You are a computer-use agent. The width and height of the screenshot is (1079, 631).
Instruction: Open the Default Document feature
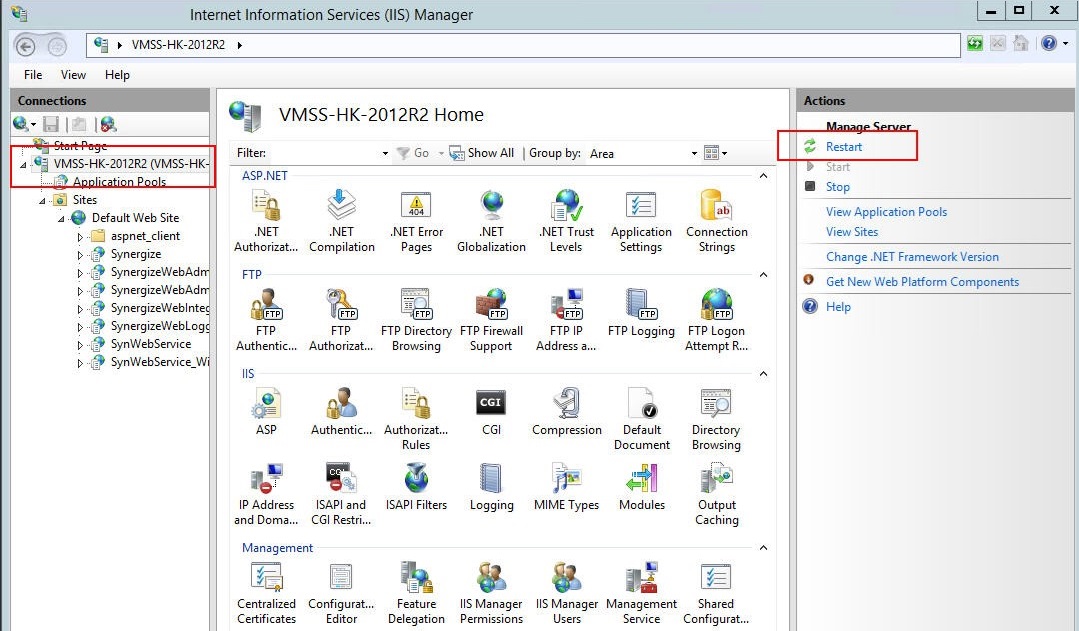(x=641, y=418)
